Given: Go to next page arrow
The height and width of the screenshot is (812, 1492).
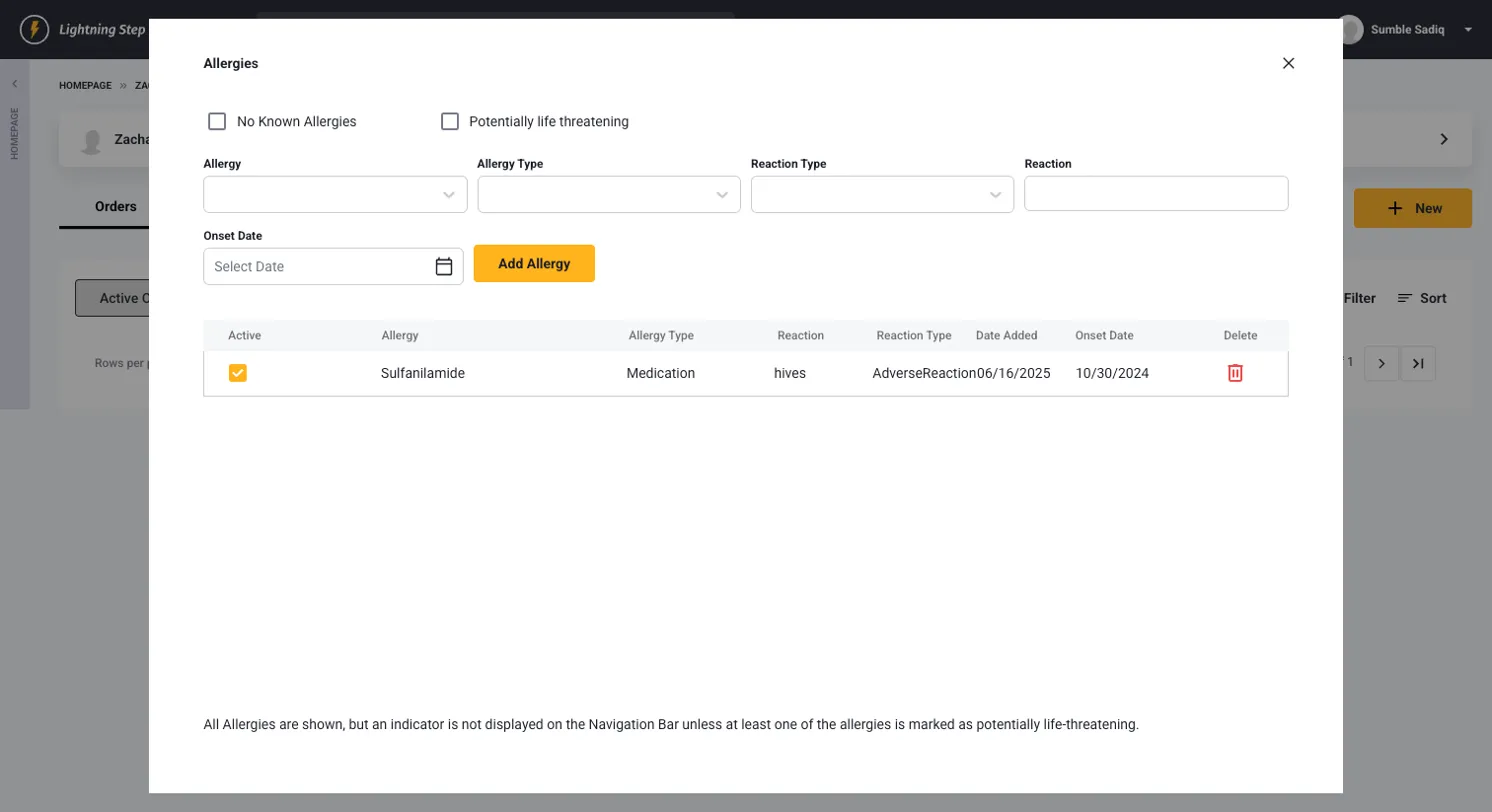Looking at the screenshot, I should tap(1381, 363).
